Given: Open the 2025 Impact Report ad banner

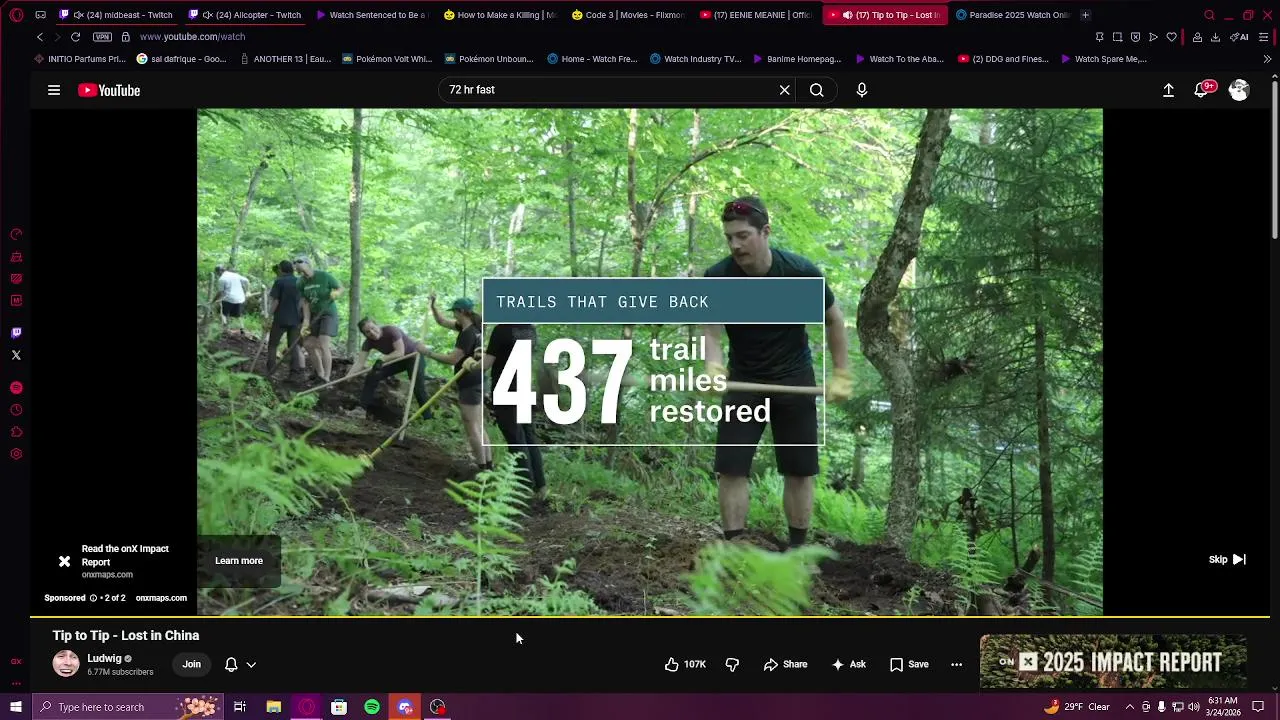Looking at the screenshot, I should [x=1113, y=662].
